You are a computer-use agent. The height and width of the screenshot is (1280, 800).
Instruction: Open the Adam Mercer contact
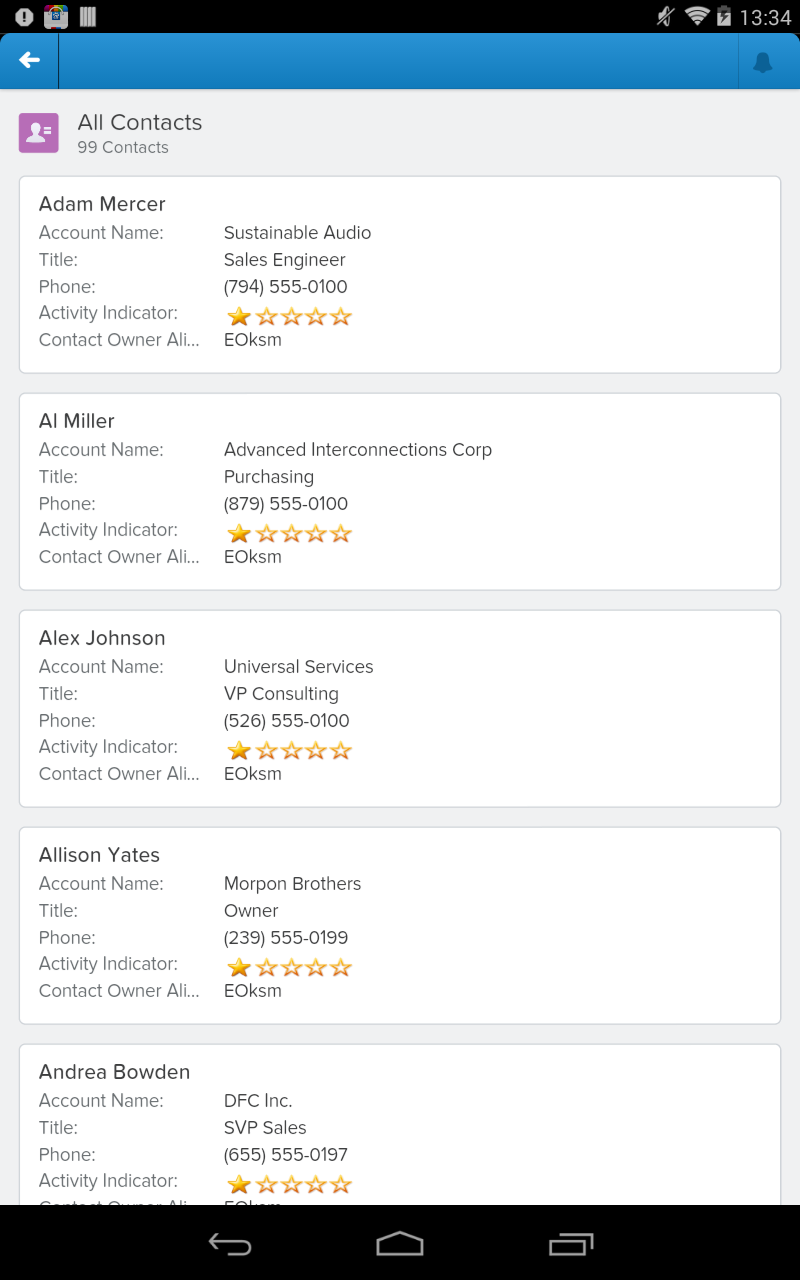[x=102, y=204]
